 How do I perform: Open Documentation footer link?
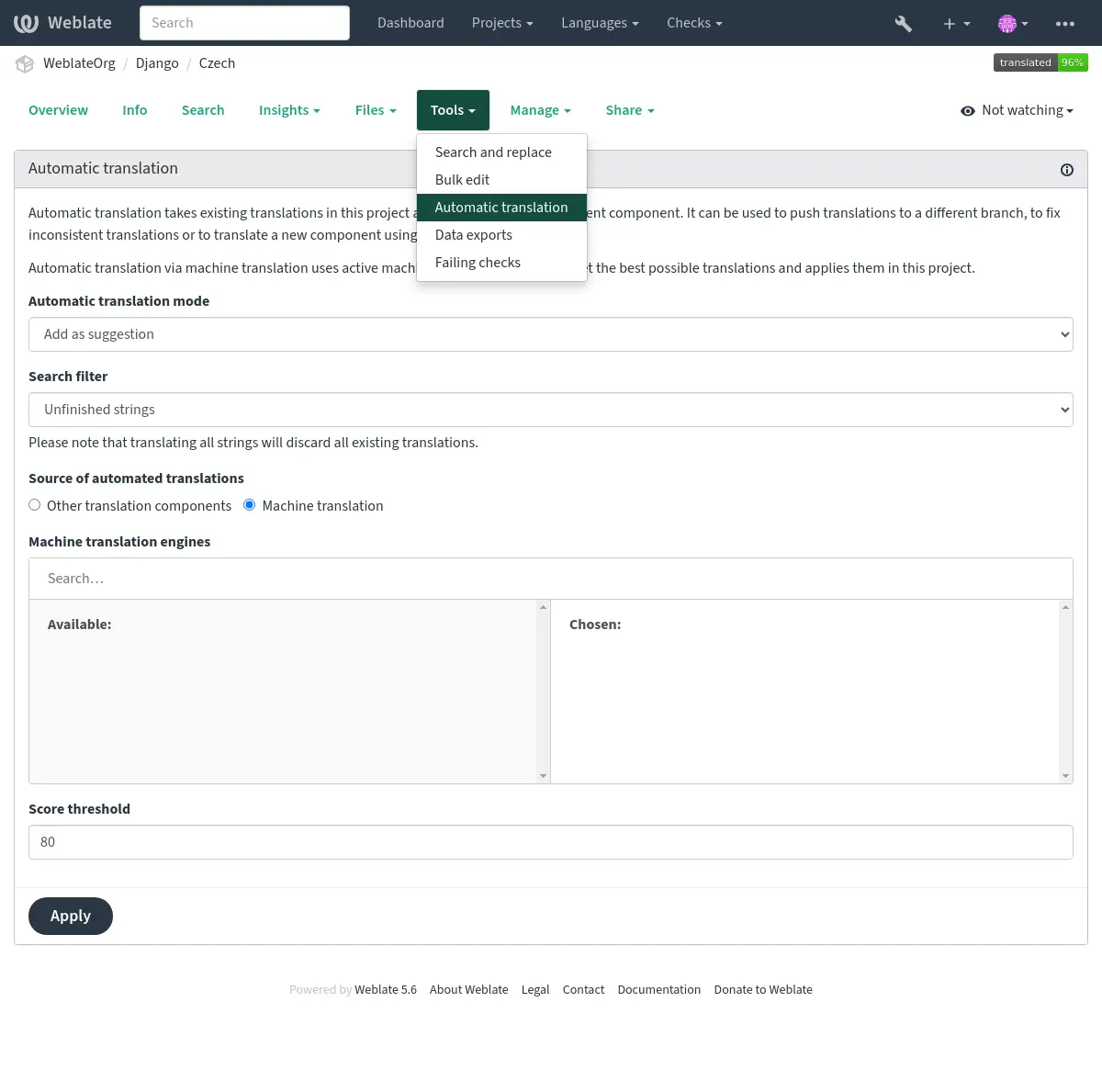659,989
